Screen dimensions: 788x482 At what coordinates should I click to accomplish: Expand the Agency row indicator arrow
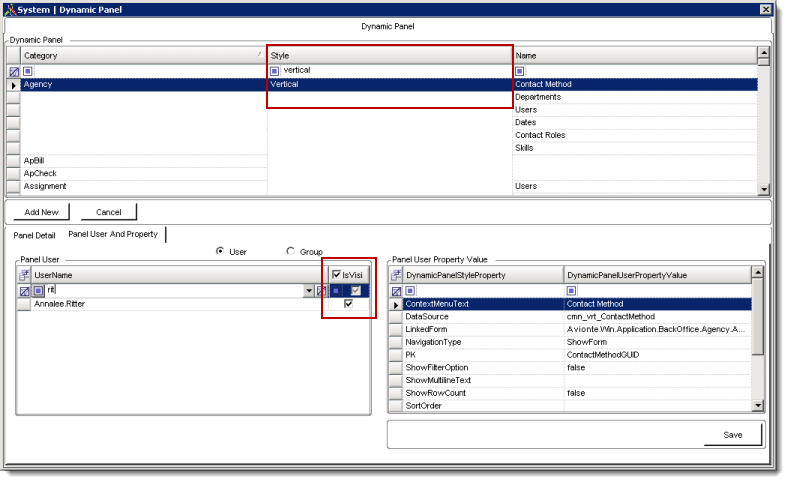point(13,85)
